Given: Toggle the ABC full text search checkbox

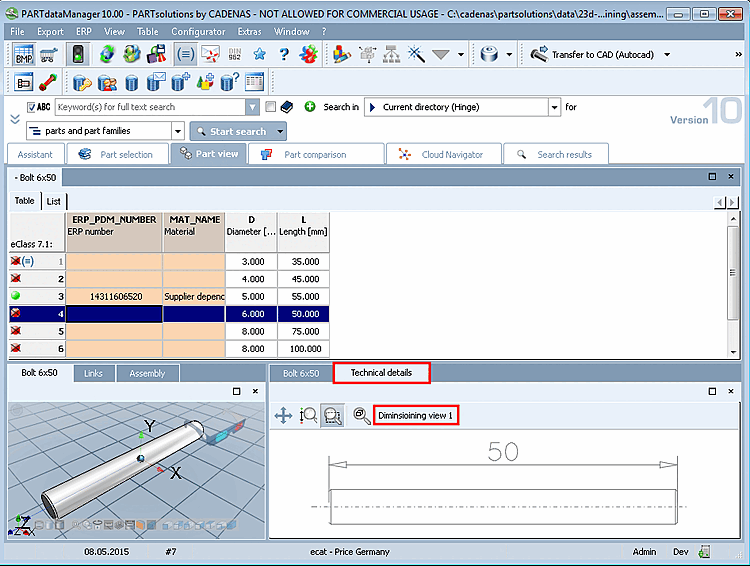Looking at the screenshot, I should [32, 107].
